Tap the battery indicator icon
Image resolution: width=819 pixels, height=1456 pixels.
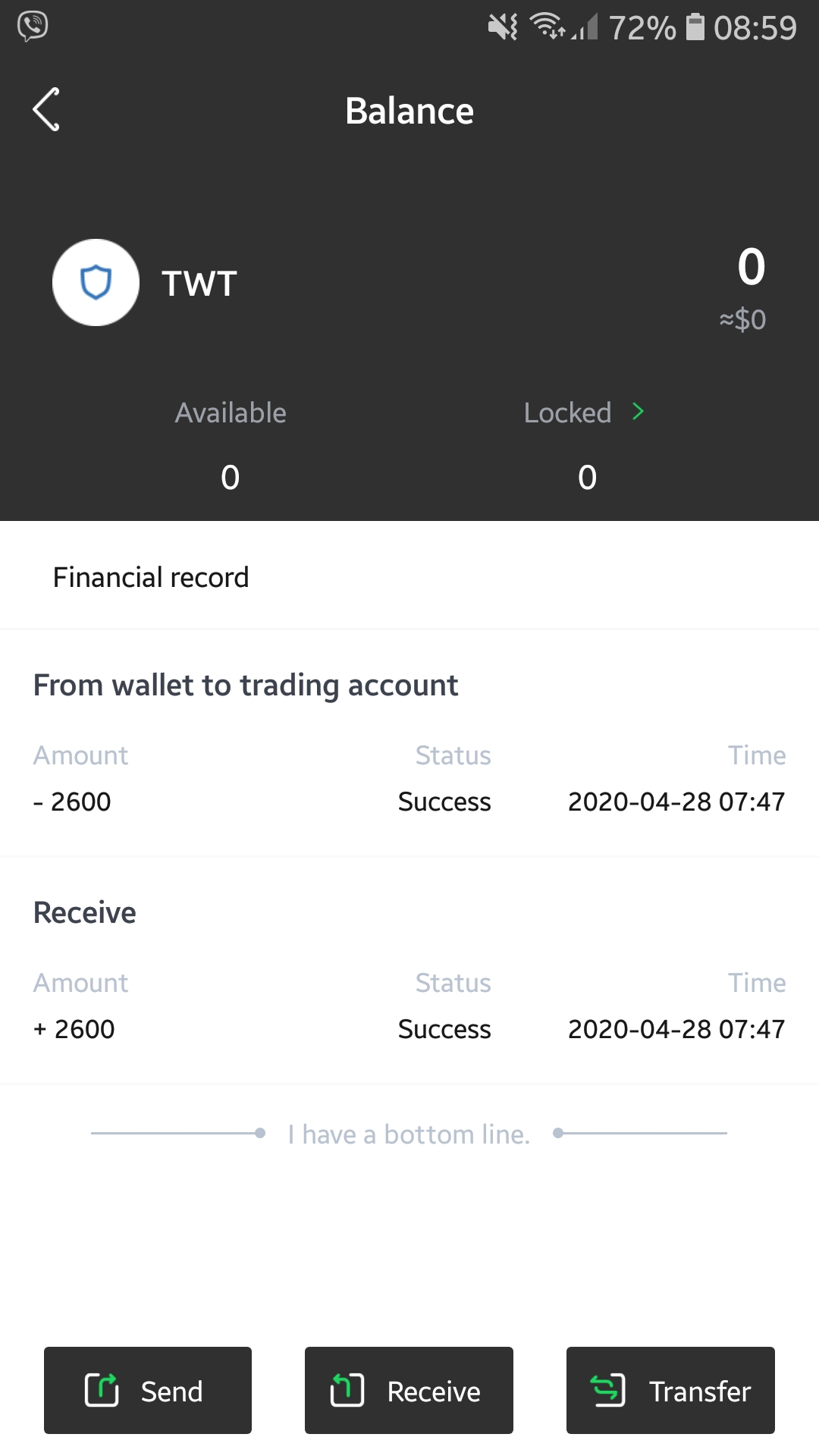pos(695,27)
